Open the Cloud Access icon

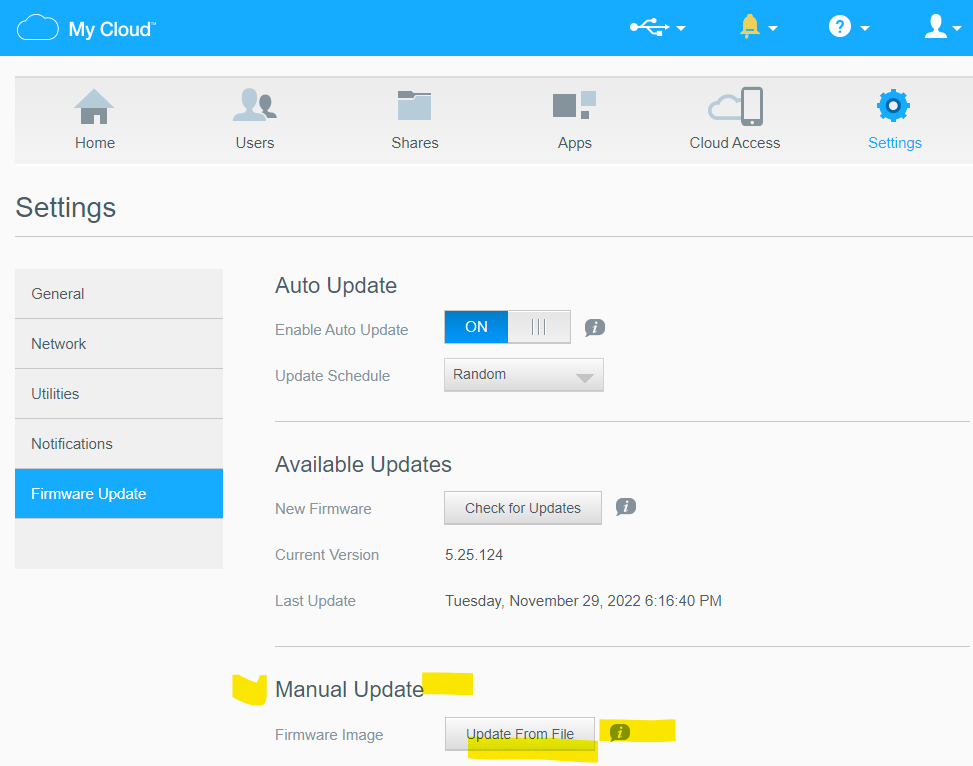735,106
